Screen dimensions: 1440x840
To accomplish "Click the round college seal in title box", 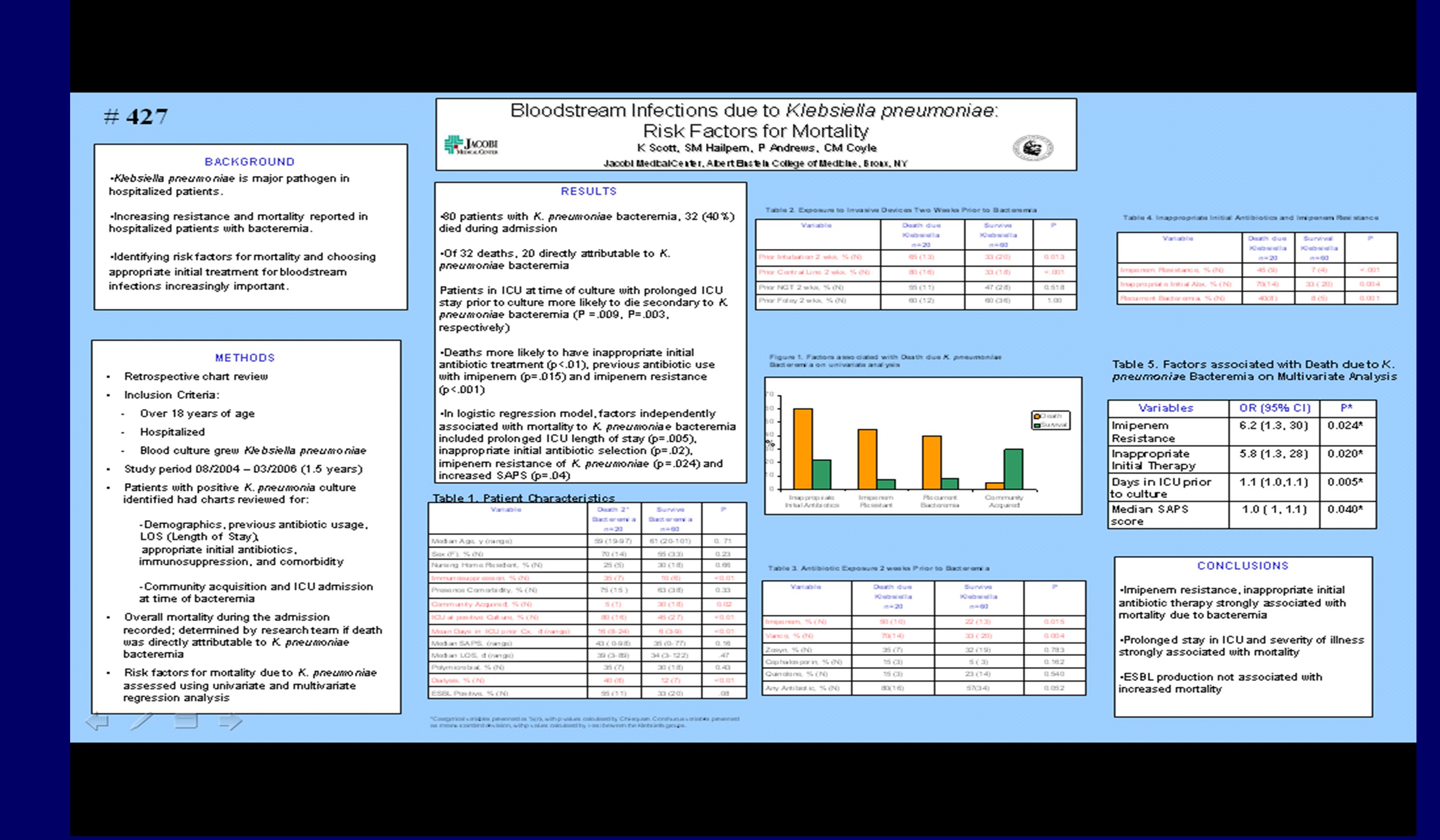I will tap(1033, 148).
